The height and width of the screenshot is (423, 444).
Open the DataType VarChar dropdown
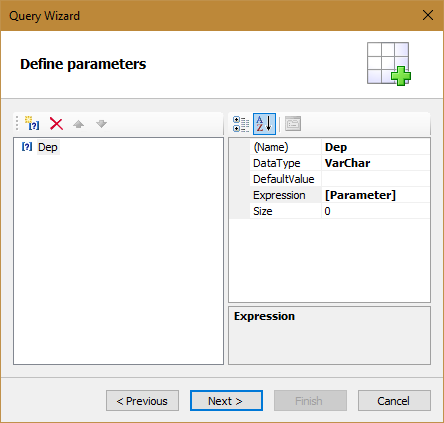pyautogui.click(x=376, y=163)
